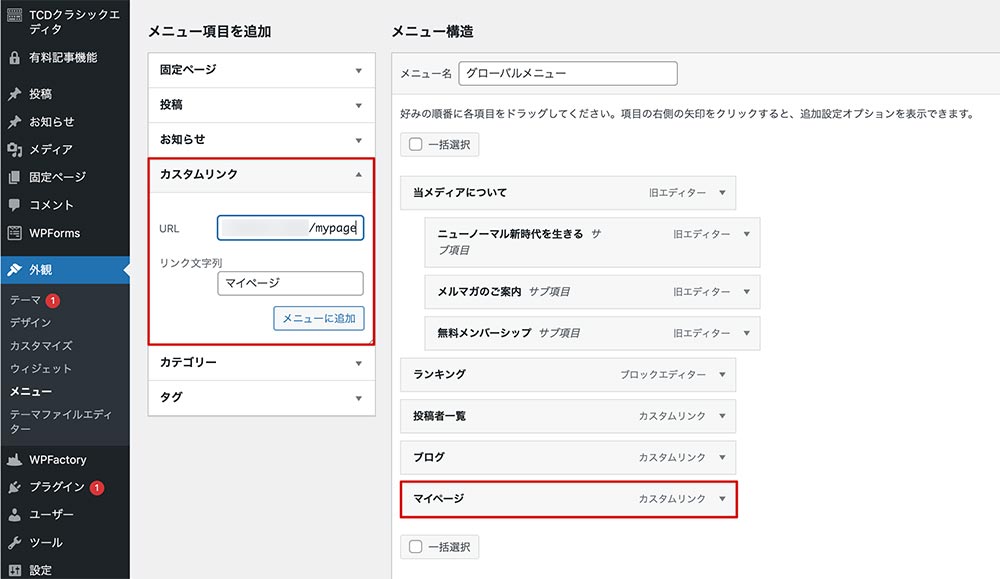Click the user icon beside ユーザー
Image resolution: width=1000 pixels, height=579 pixels.
coord(14,515)
